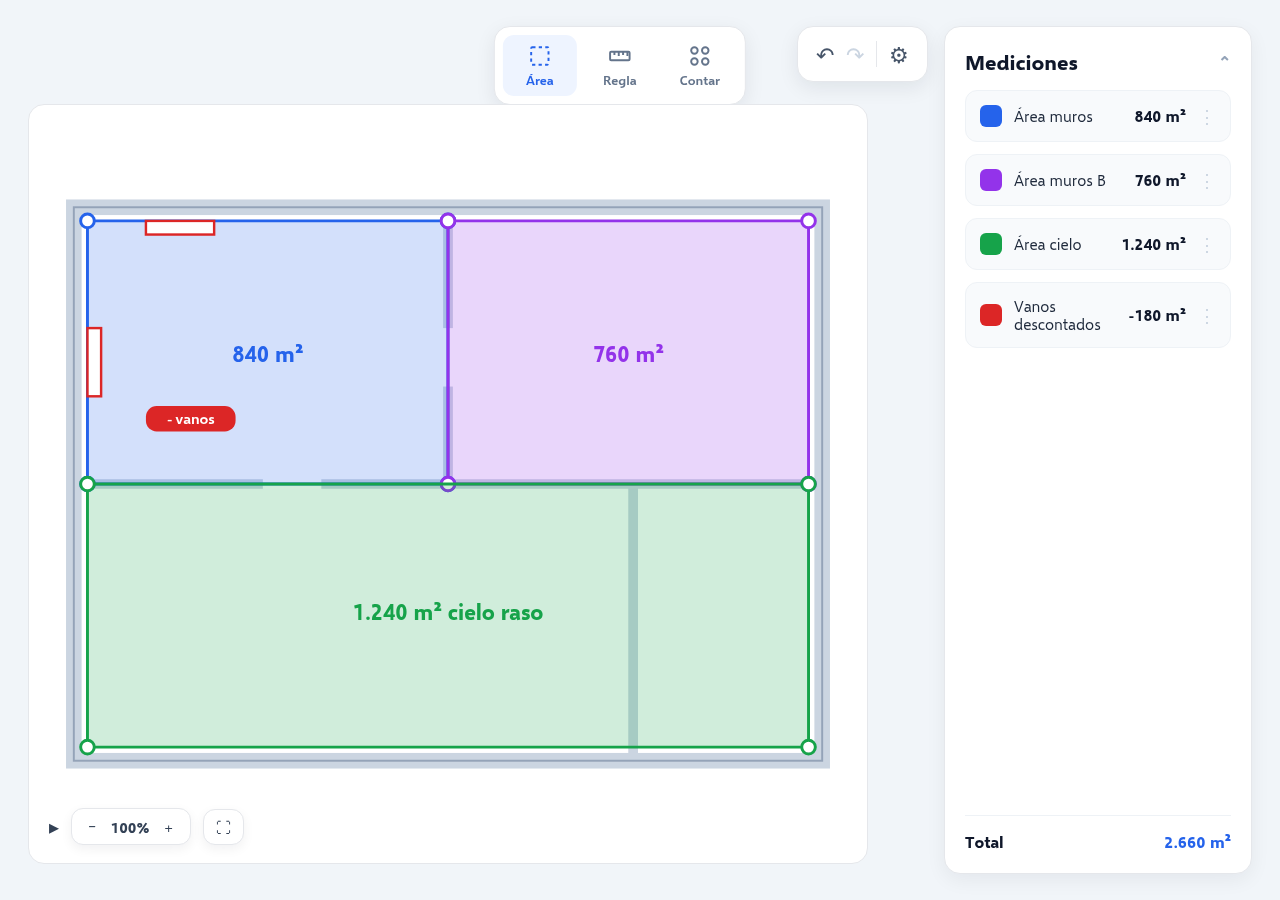Image resolution: width=1280 pixels, height=900 pixels.
Task: Click the 100% zoom level value
Action: [x=130, y=828]
